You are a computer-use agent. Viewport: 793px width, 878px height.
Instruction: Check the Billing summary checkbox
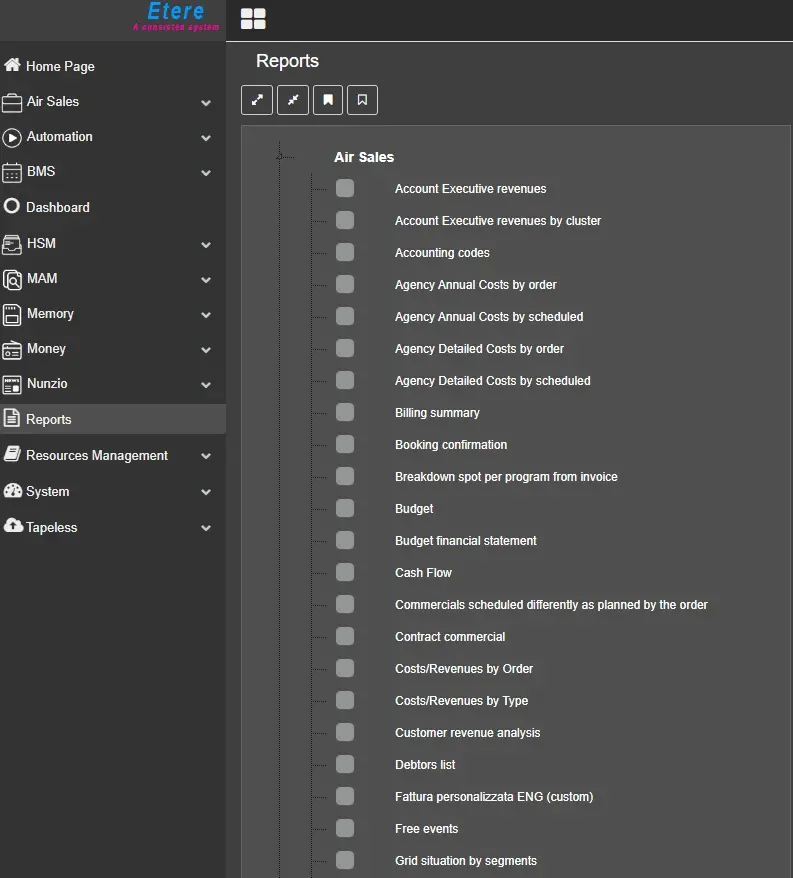coord(345,412)
